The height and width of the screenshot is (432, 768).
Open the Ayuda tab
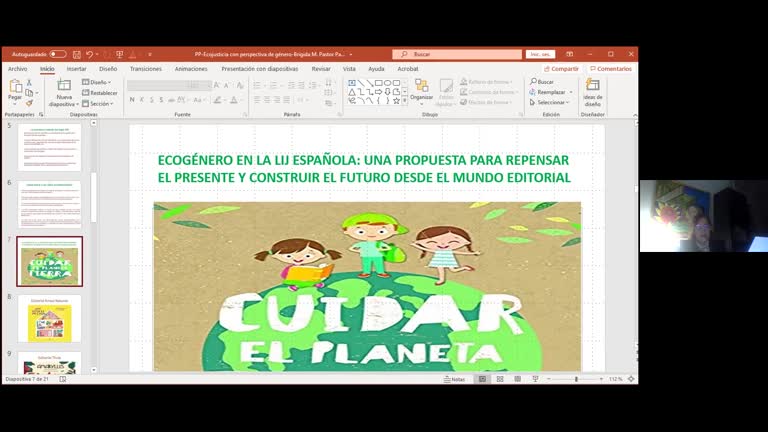click(x=376, y=69)
